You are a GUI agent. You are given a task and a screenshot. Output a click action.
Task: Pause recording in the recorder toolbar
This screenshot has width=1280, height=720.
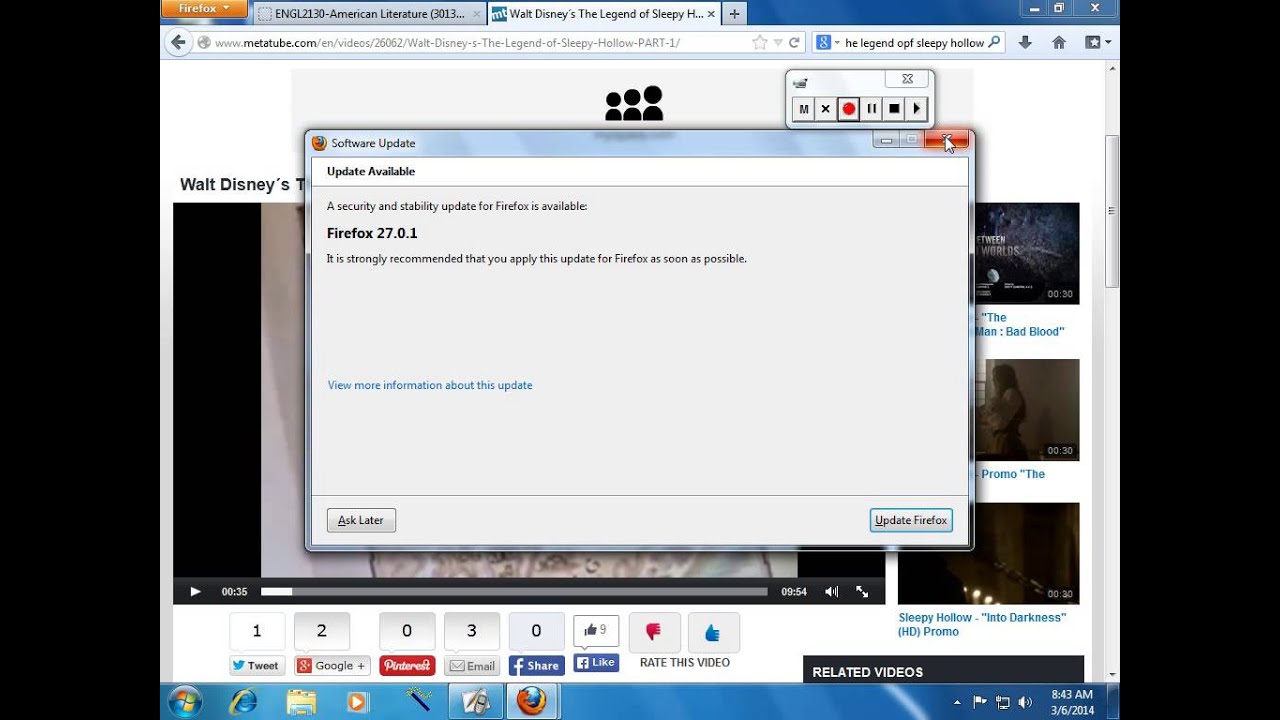(871, 109)
